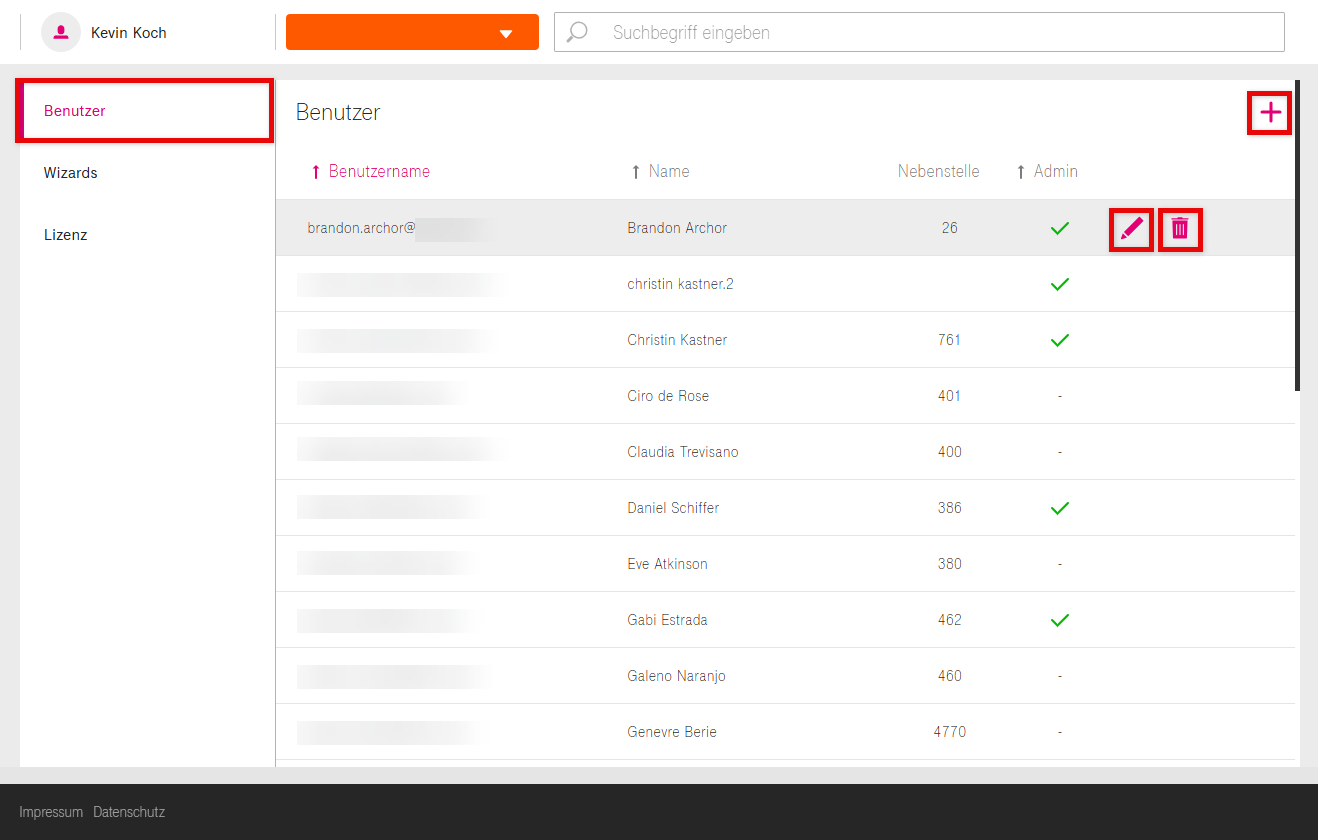The image size is (1318, 840).
Task: Open the orange dropdown in the header
Action: click(x=412, y=32)
